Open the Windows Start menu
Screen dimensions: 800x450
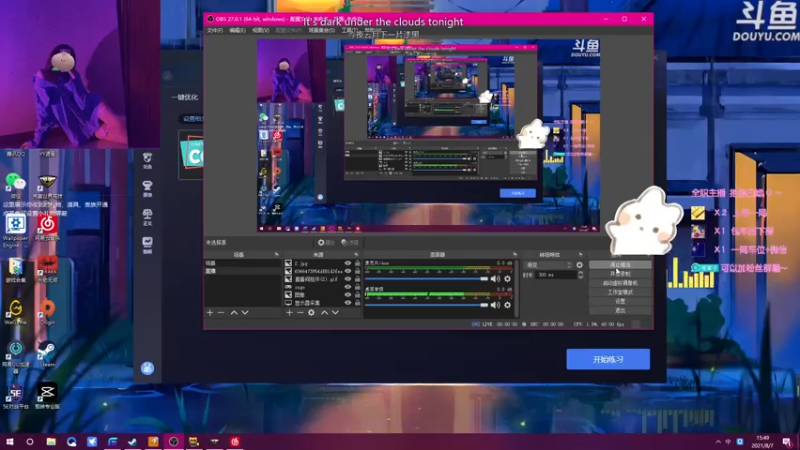[10, 441]
